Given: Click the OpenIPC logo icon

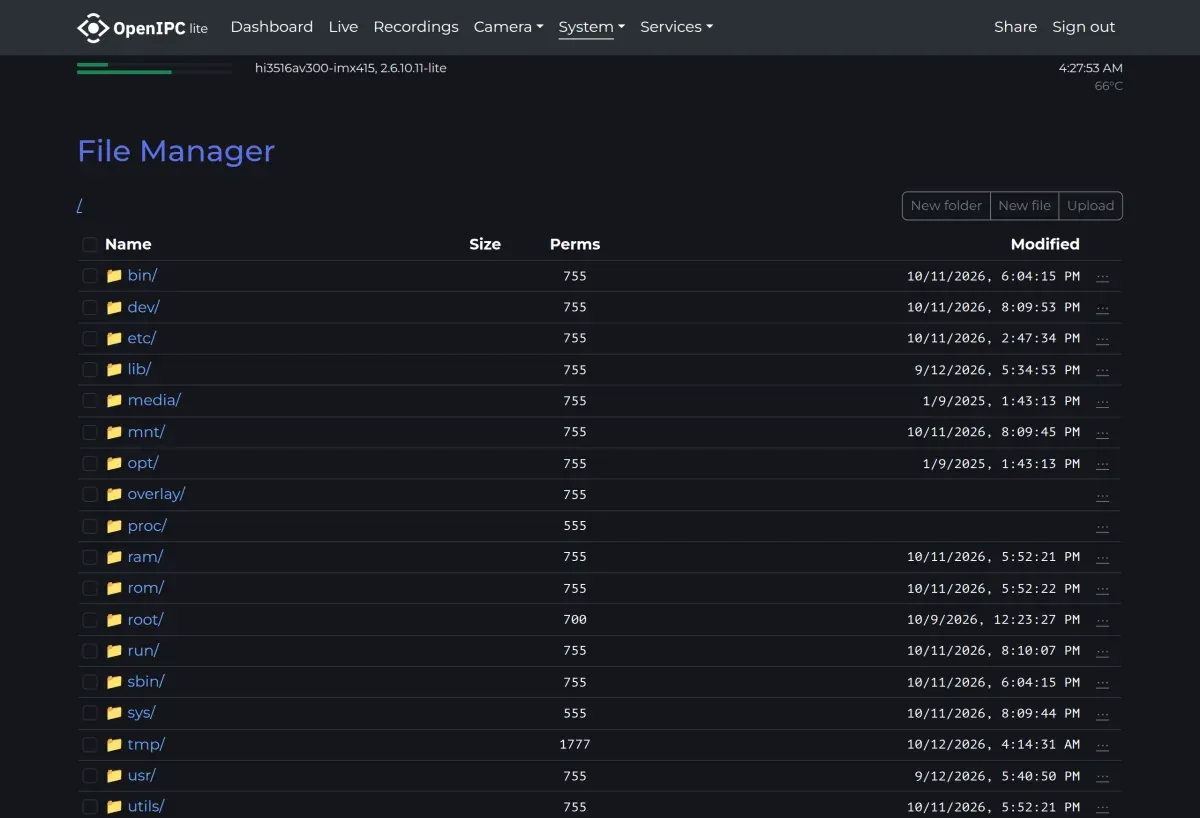Looking at the screenshot, I should click(93, 28).
